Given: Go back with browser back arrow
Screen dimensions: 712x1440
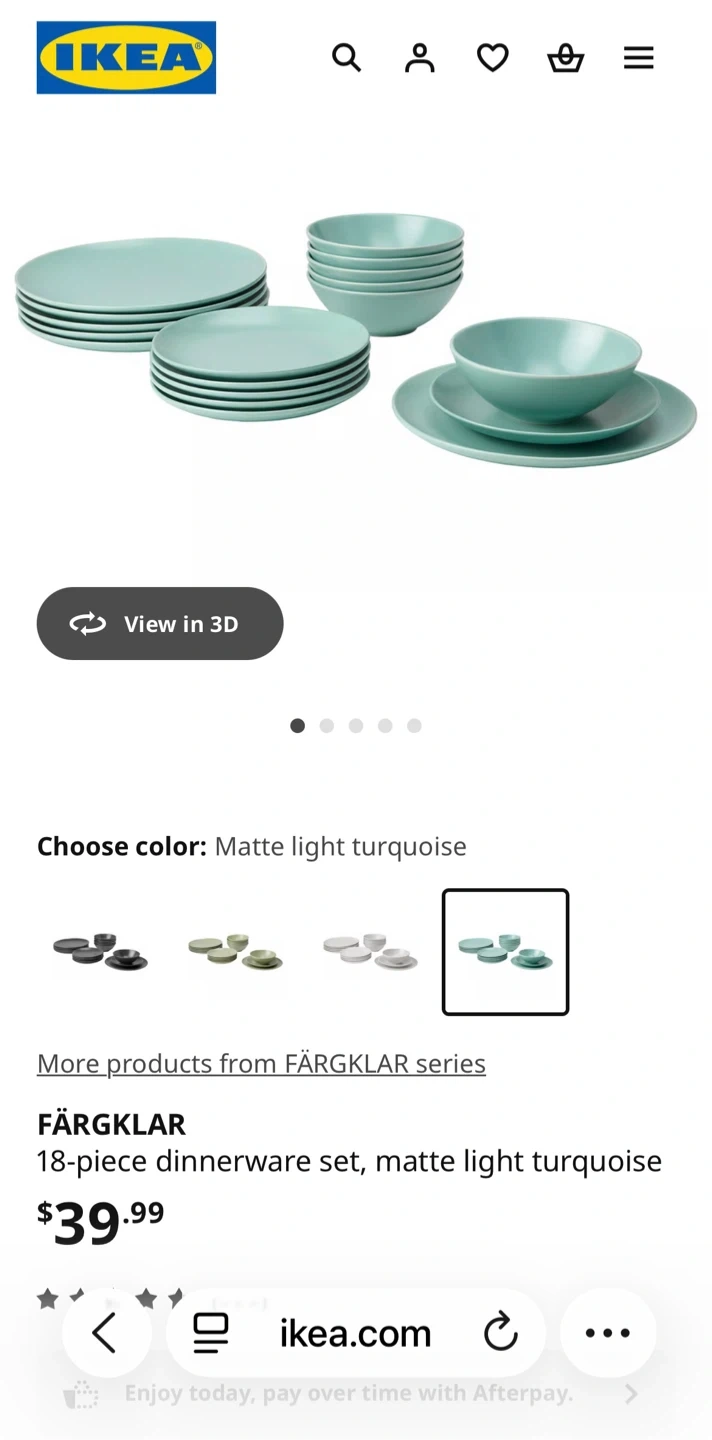Looking at the screenshot, I should (x=105, y=1333).
